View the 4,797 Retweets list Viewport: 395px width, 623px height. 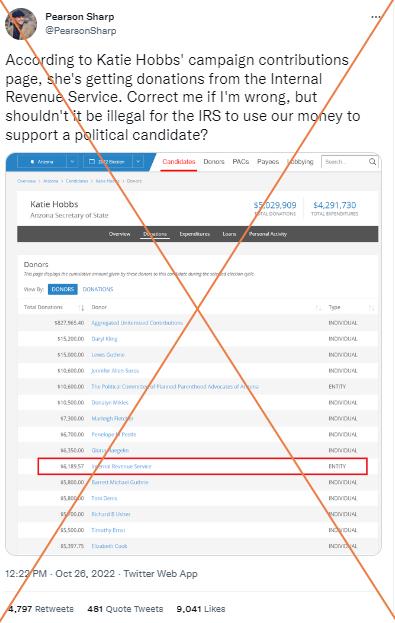tap(41, 609)
